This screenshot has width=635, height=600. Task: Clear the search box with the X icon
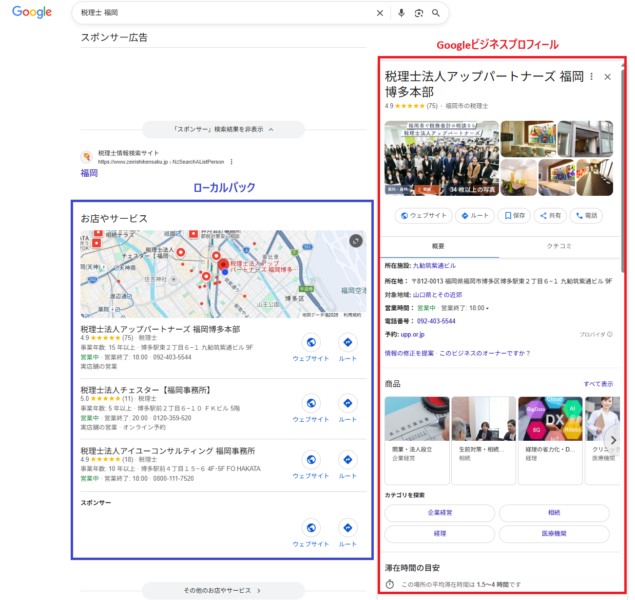379,13
